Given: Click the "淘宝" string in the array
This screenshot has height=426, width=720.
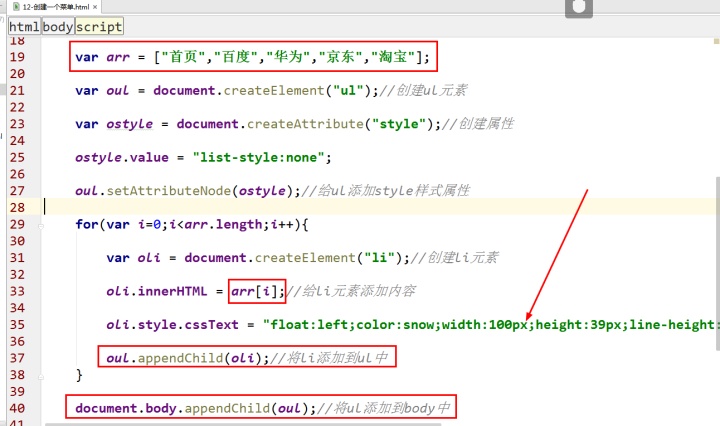Looking at the screenshot, I should [393, 57].
